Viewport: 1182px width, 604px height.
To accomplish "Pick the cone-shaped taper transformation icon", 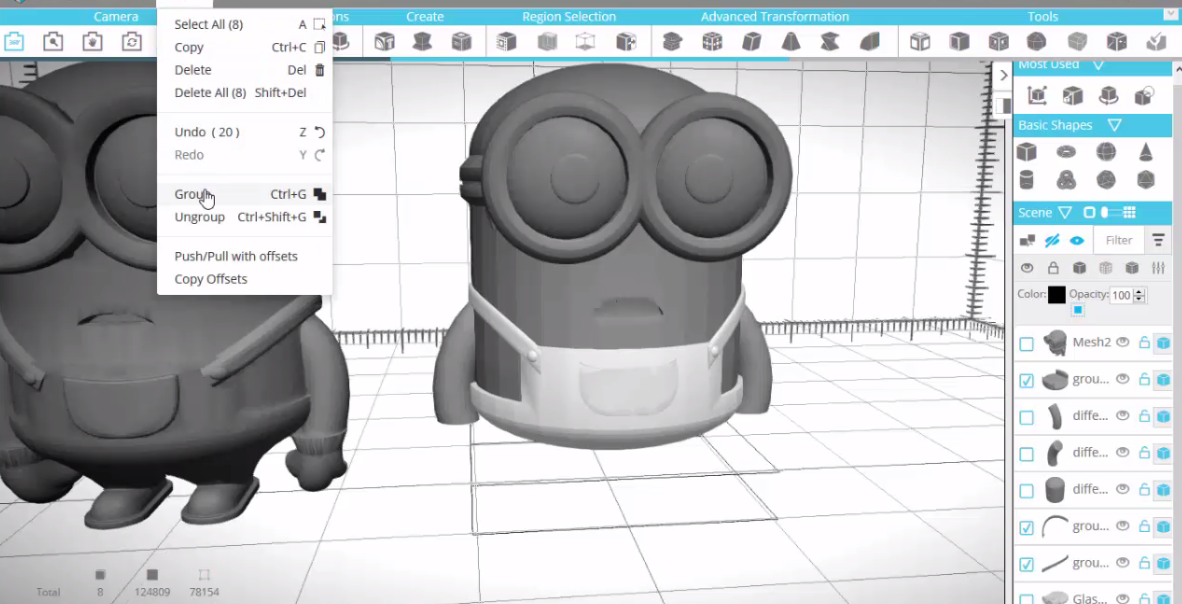I will point(791,41).
